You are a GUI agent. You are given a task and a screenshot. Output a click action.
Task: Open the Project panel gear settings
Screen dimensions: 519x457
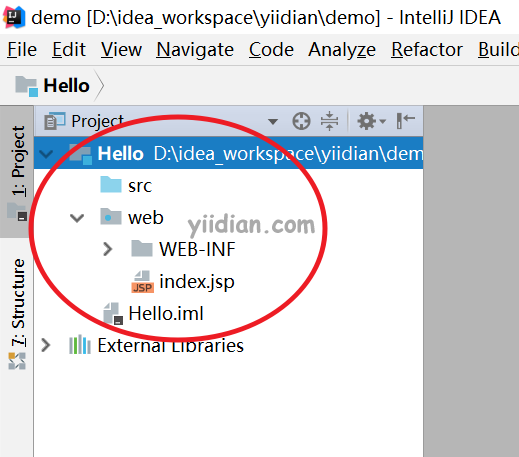click(x=371, y=121)
